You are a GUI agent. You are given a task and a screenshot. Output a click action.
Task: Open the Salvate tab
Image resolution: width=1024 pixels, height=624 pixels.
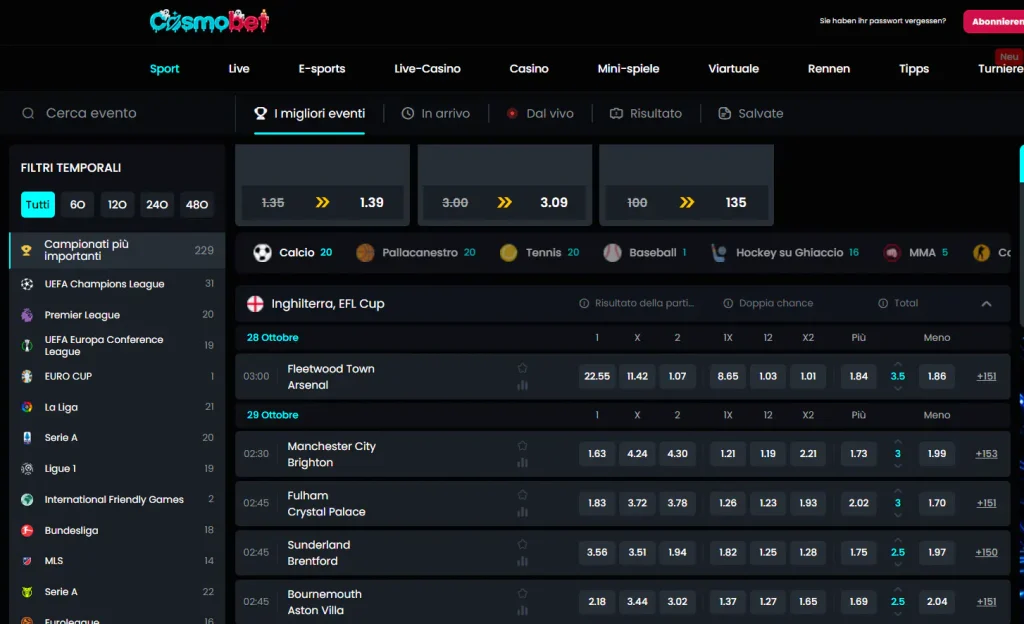(751, 114)
